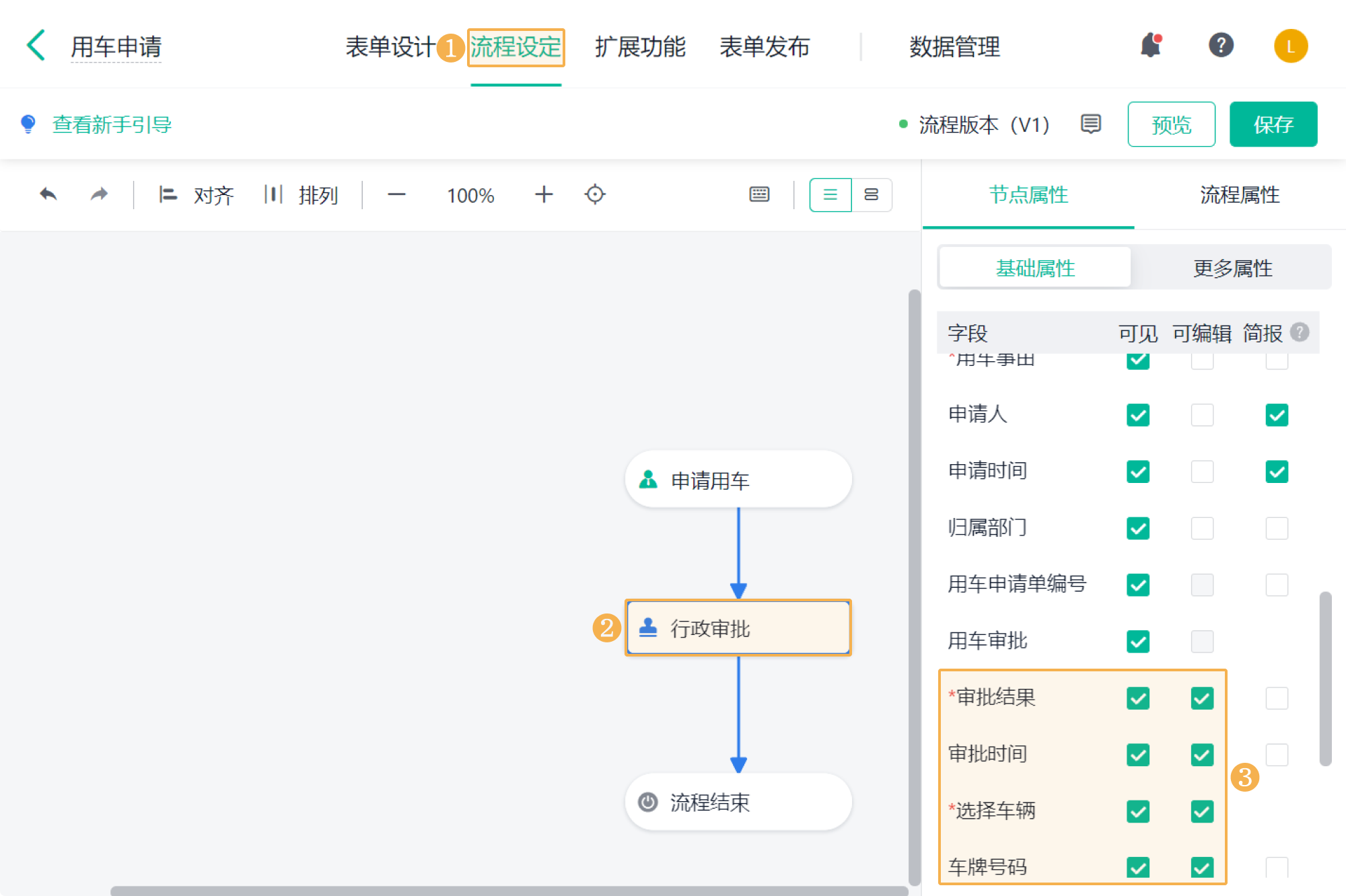Click the undo arrow in toolbar
The image size is (1346, 896).
[x=48, y=195]
